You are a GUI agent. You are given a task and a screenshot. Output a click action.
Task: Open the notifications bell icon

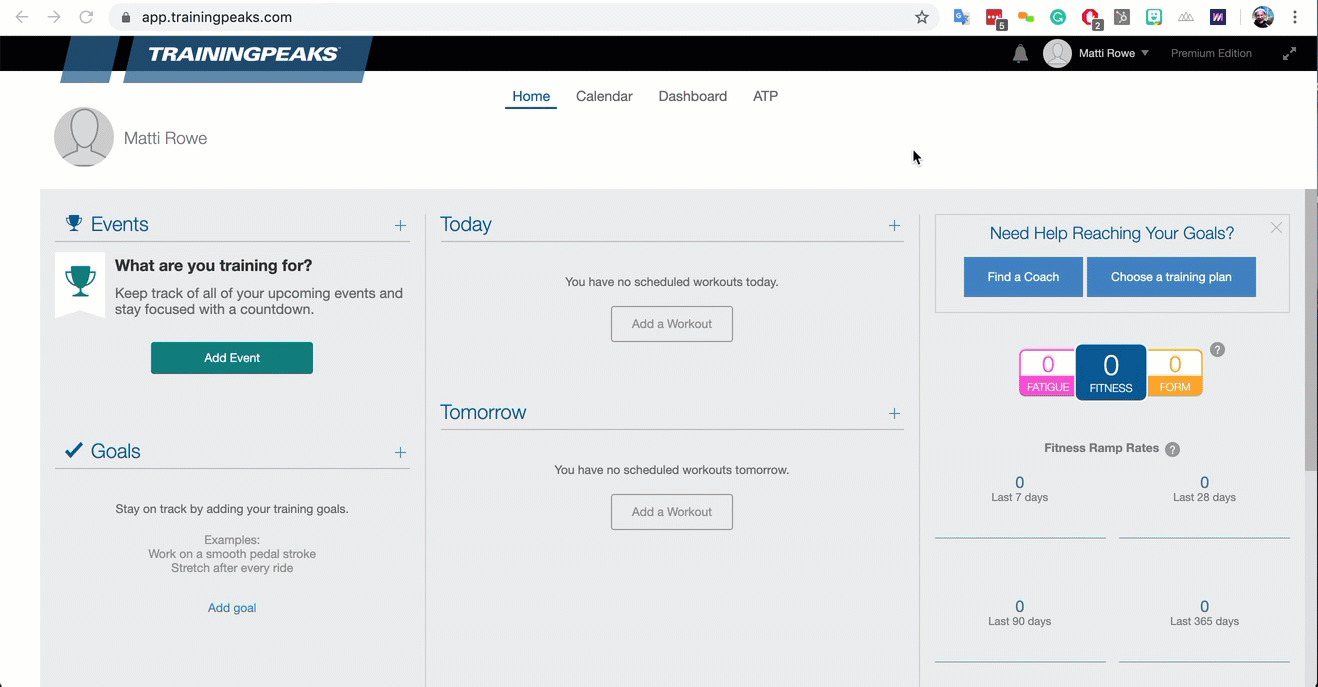pyautogui.click(x=1020, y=53)
